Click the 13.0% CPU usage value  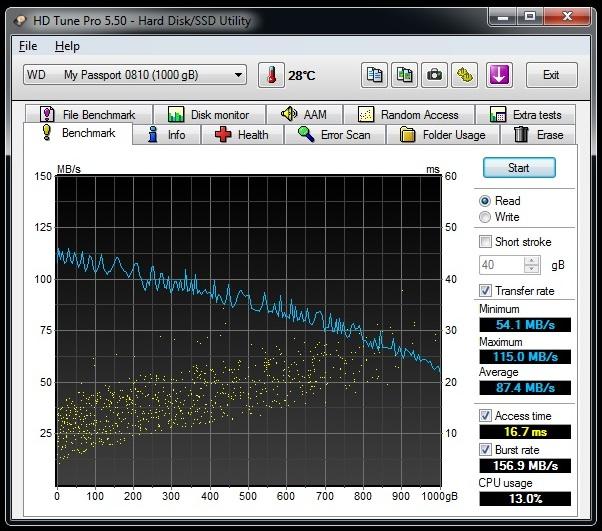tap(525, 499)
